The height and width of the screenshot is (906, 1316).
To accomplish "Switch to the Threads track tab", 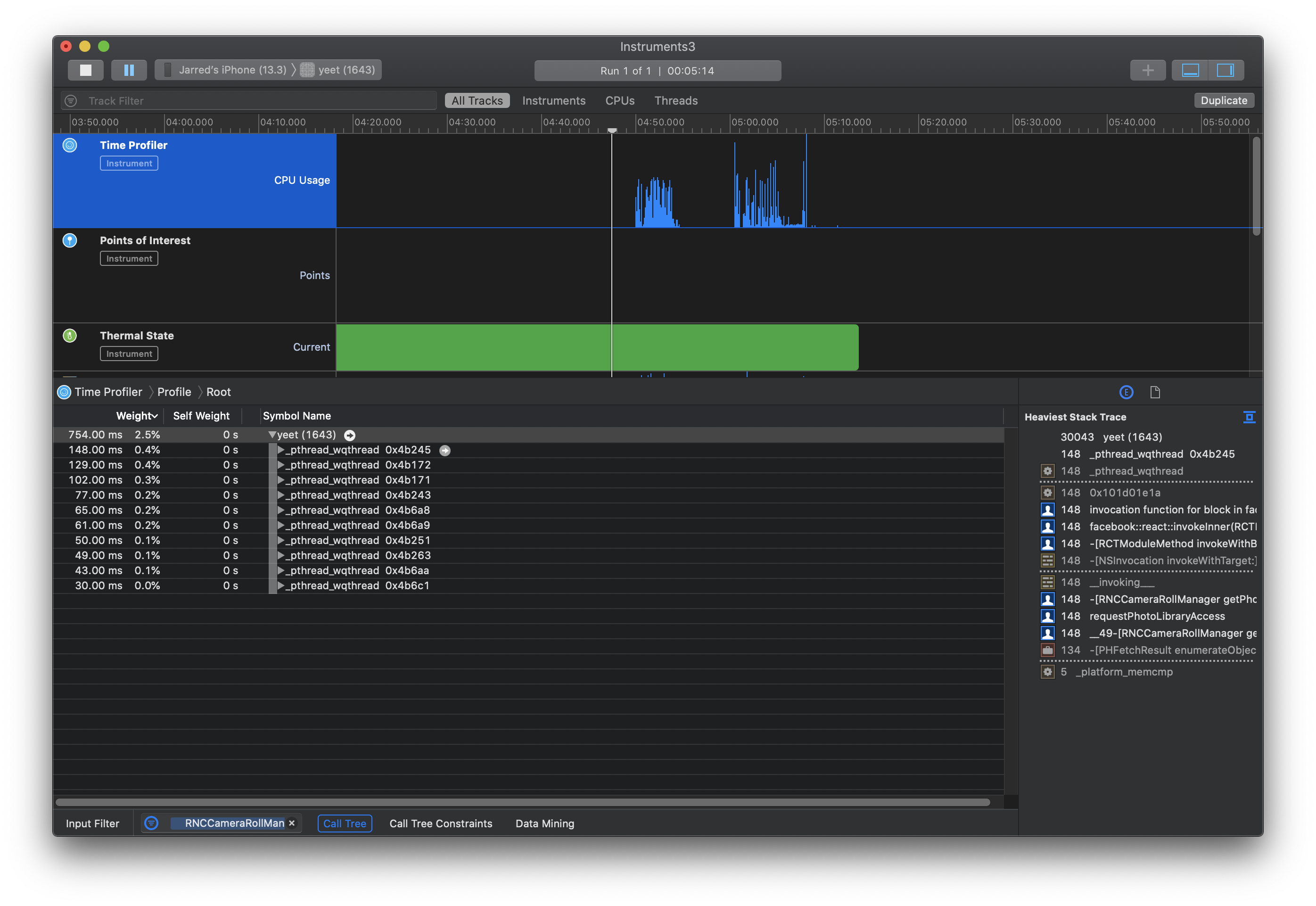I will point(676,100).
